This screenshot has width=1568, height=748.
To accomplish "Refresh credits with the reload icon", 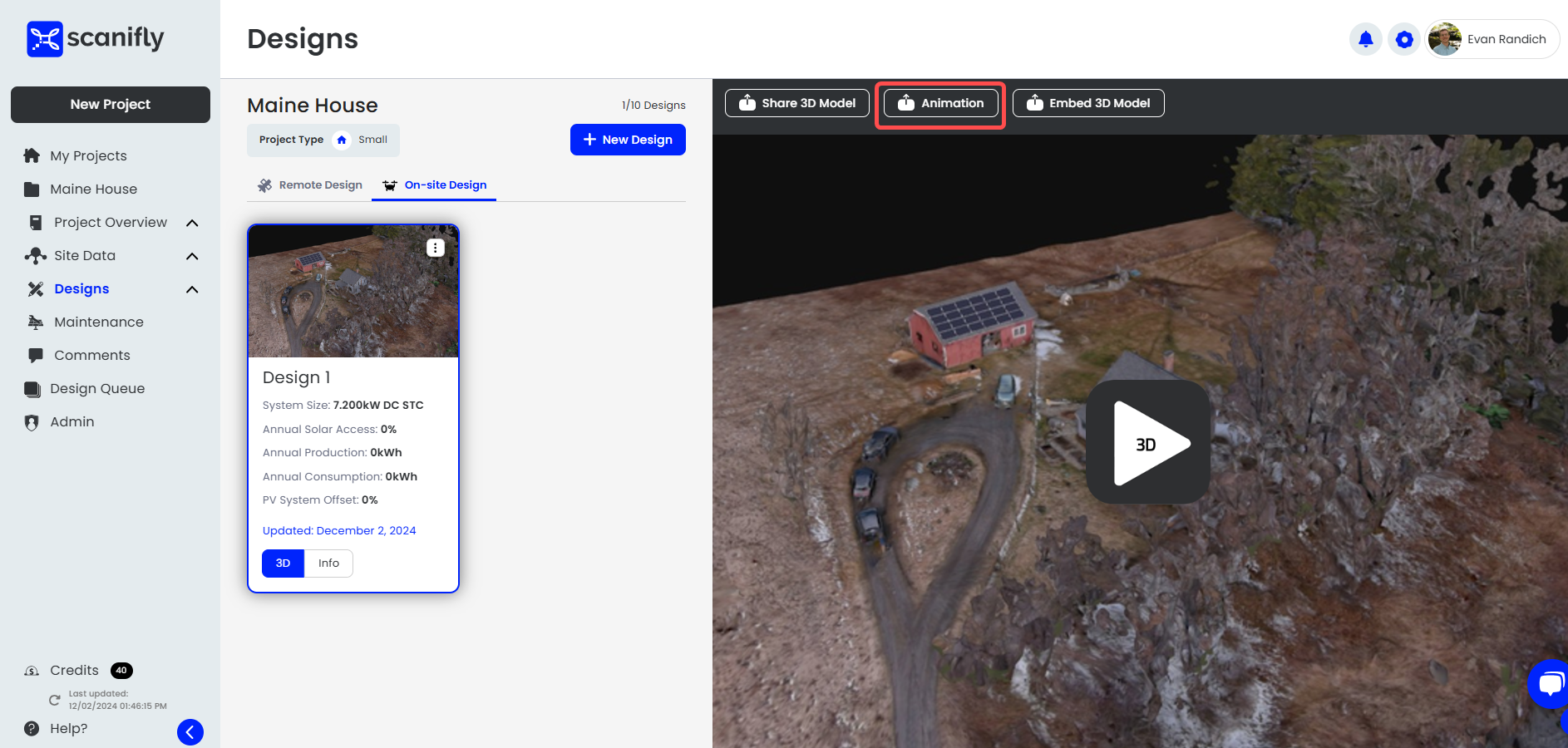I will tap(55, 700).
